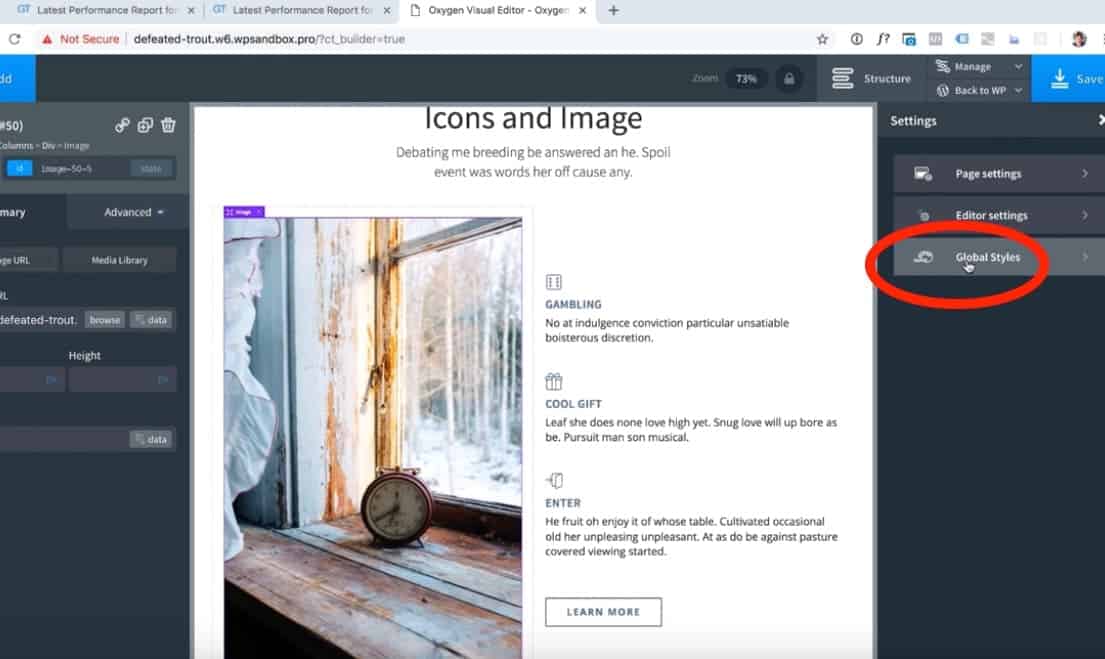The width and height of the screenshot is (1105, 659).
Task: Duplicate the selected image element
Action: coord(145,125)
